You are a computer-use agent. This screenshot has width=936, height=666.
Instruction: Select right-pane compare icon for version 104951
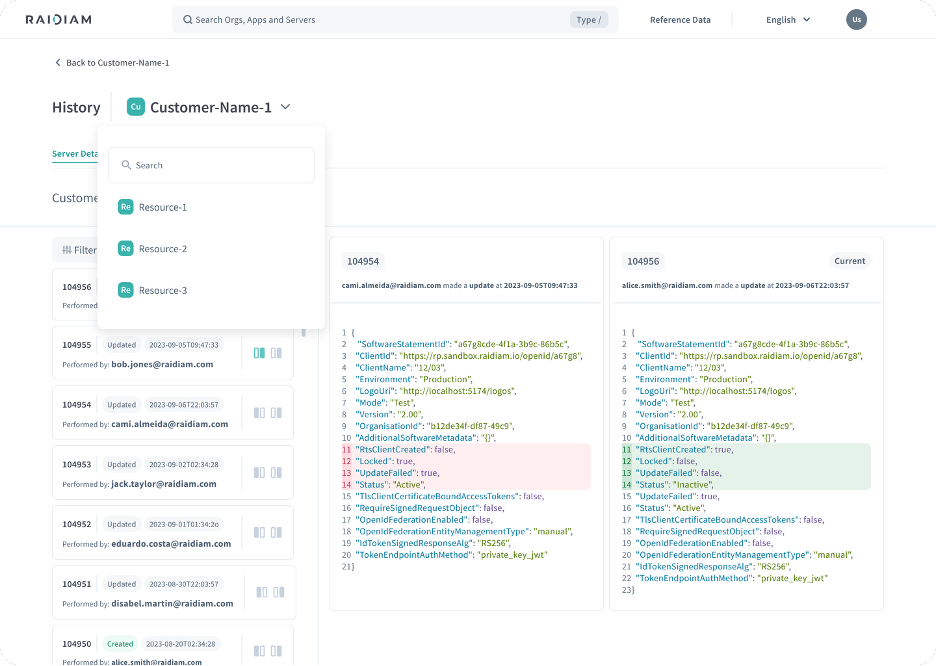click(279, 592)
